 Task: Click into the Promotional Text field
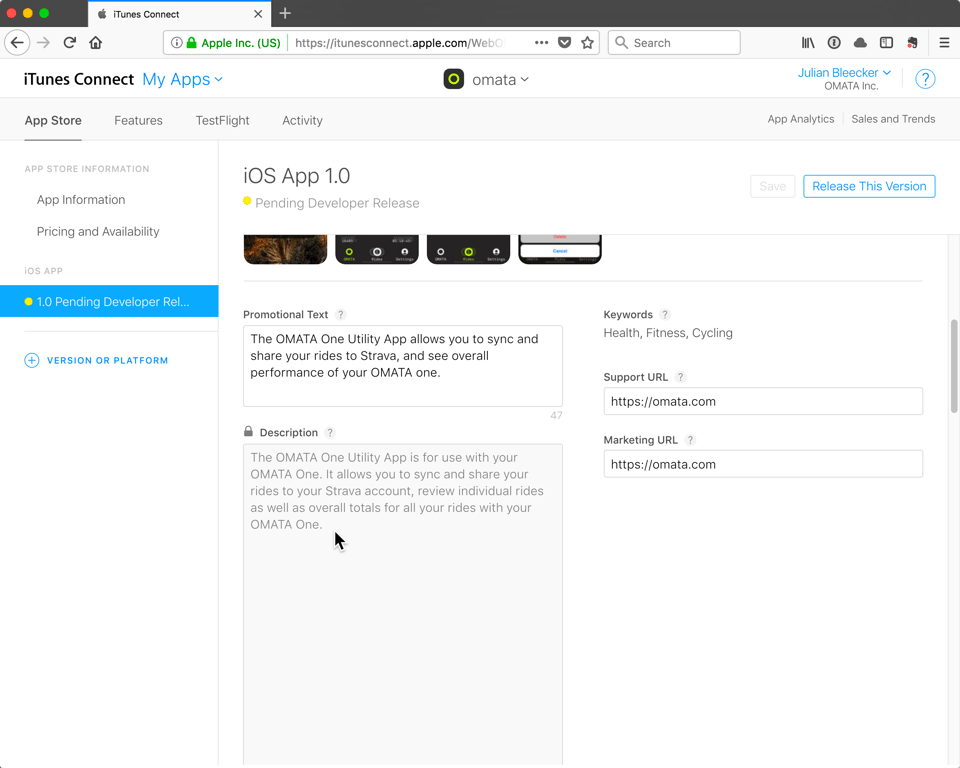point(403,366)
